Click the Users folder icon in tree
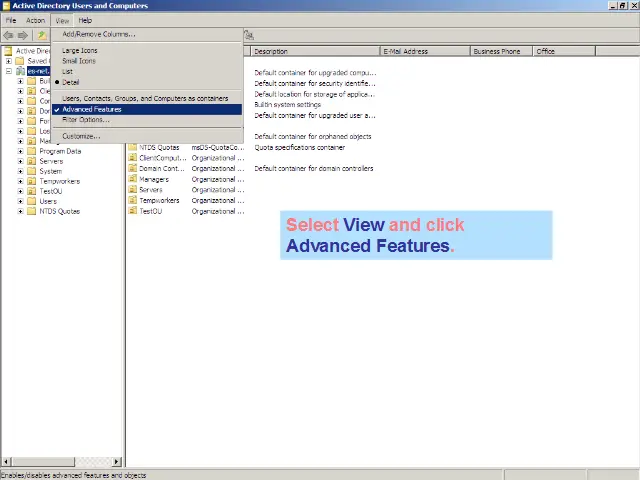 (32, 201)
